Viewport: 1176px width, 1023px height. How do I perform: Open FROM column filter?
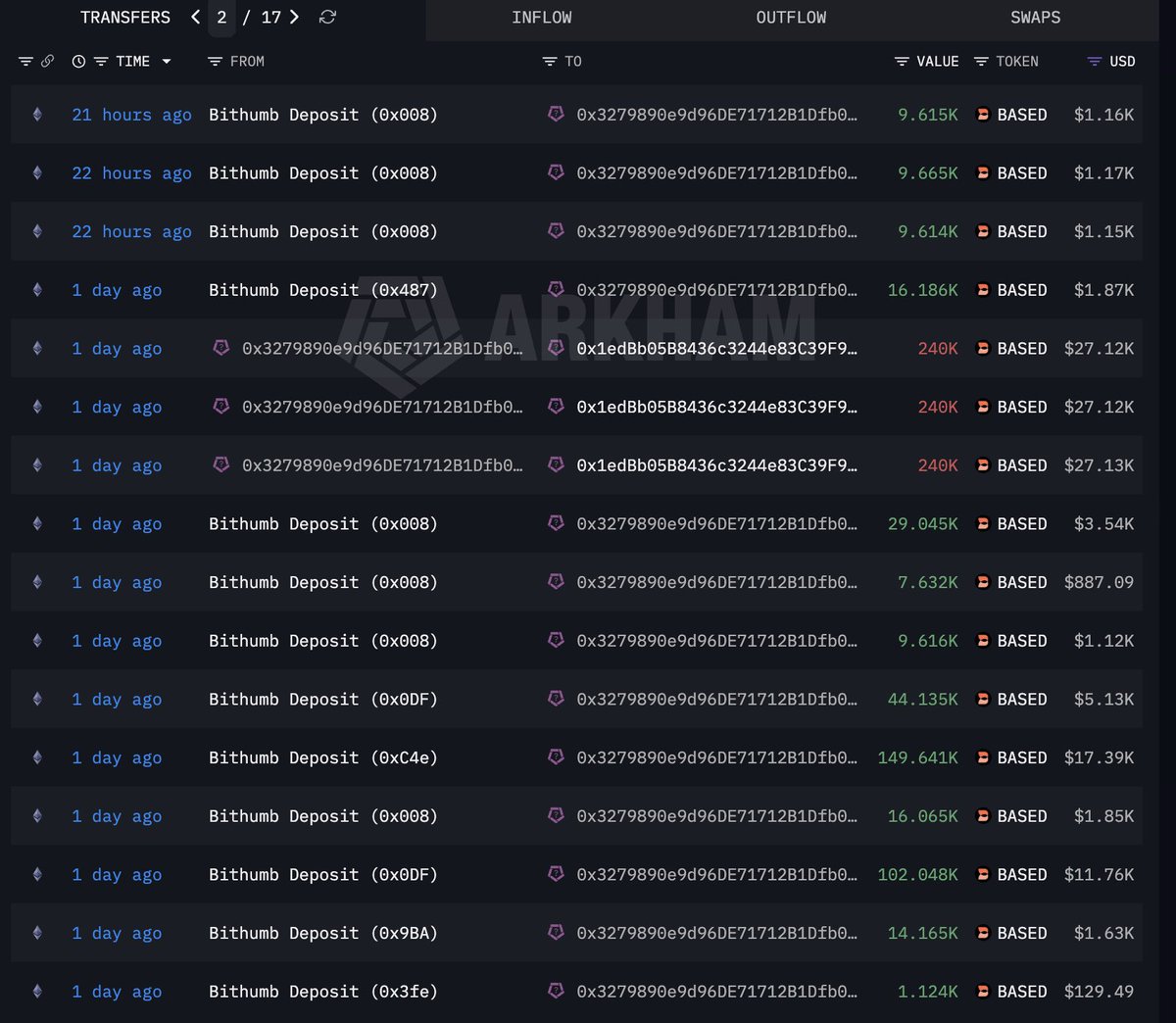click(215, 61)
